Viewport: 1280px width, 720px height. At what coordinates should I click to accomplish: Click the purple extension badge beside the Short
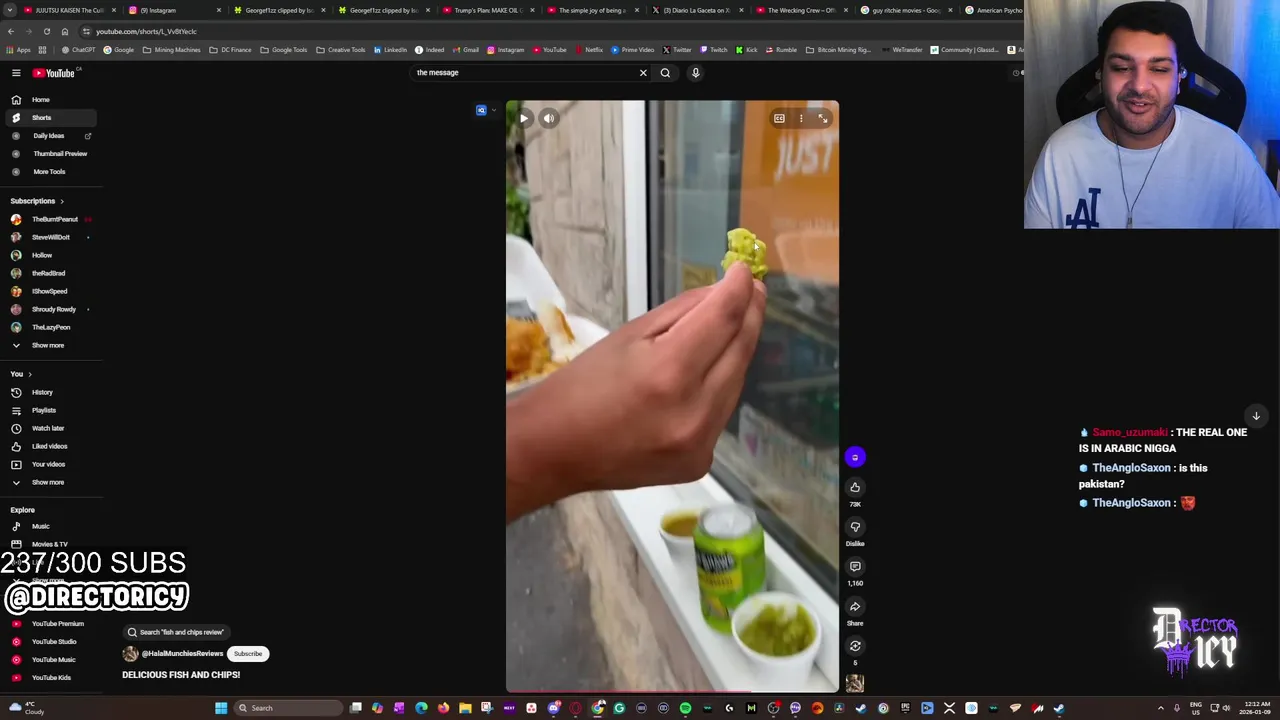click(x=855, y=457)
